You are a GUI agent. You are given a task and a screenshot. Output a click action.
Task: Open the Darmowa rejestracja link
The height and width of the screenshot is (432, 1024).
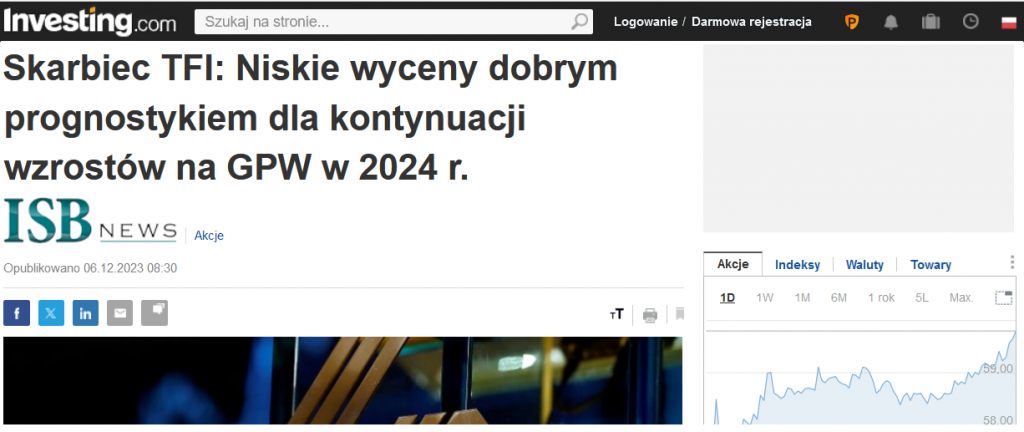752,22
